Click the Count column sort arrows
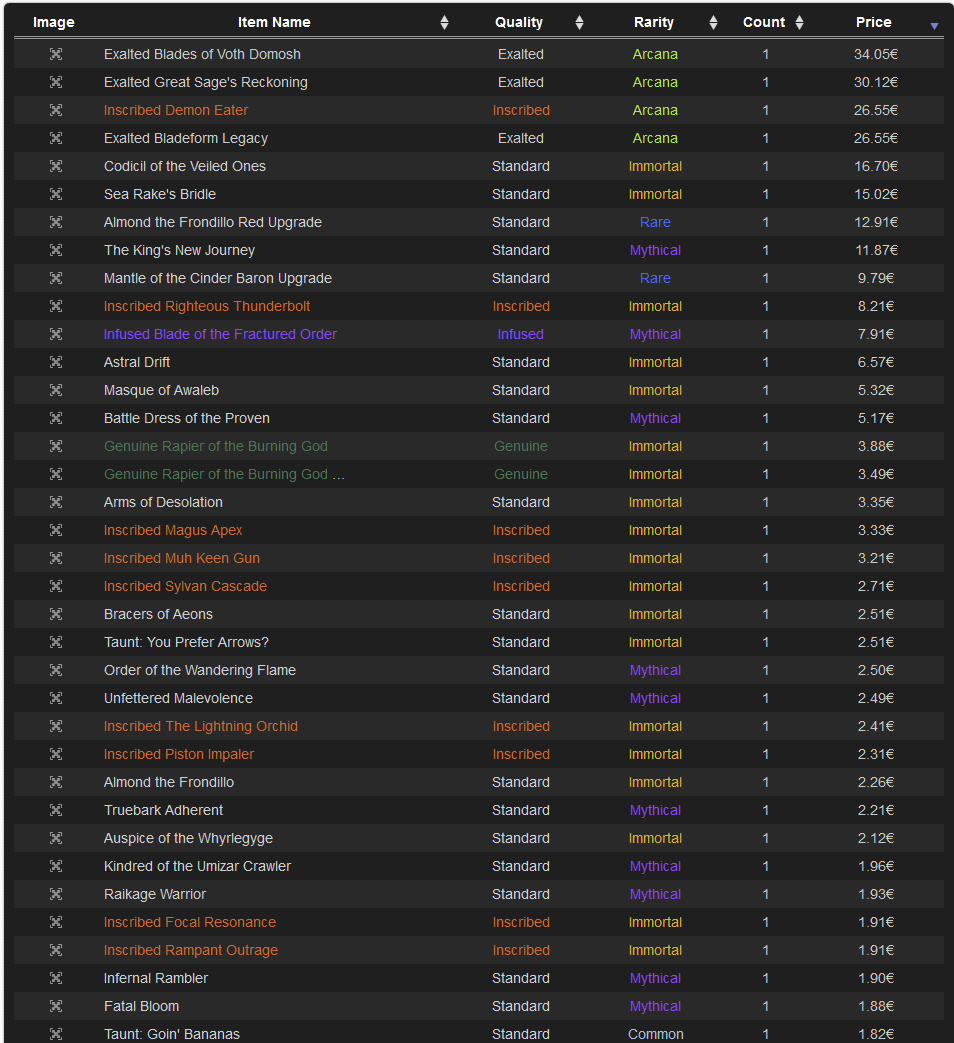 tap(799, 22)
